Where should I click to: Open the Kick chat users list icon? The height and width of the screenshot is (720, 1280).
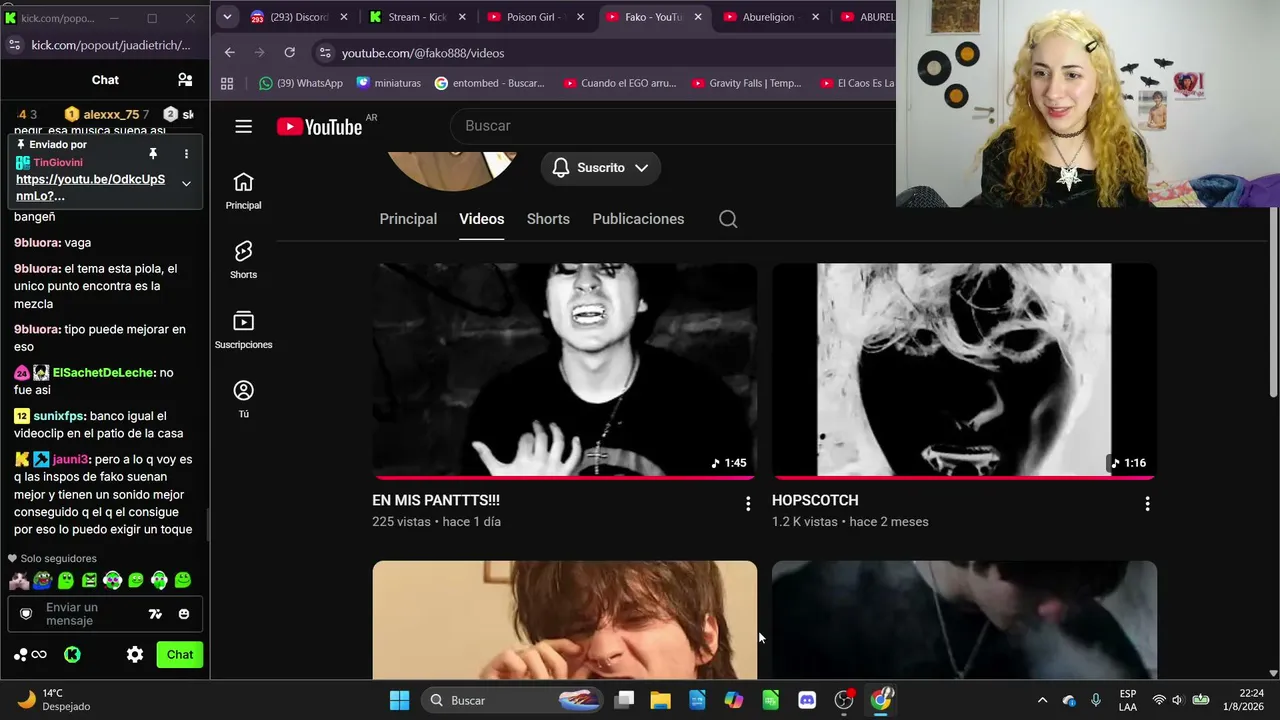[x=185, y=80]
